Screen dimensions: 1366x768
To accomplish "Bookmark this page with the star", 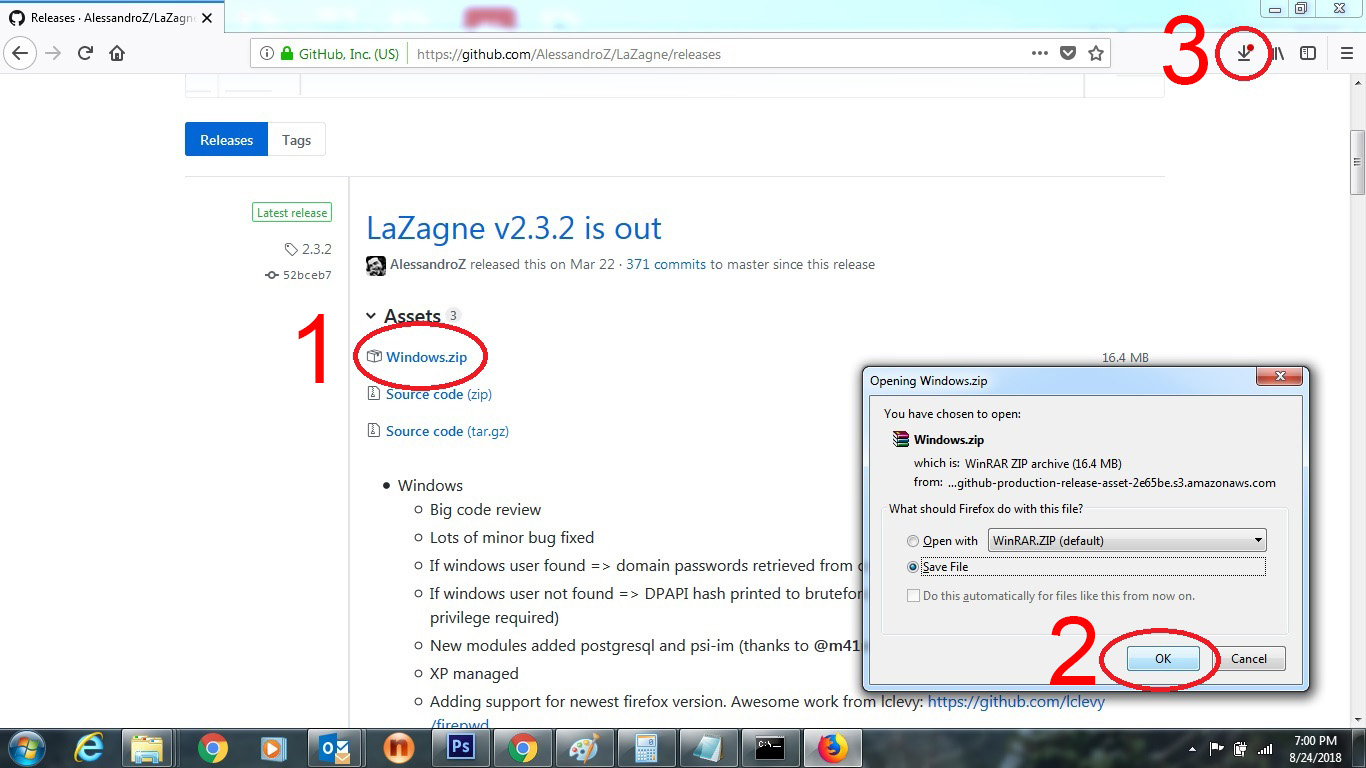I will coord(1096,54).
